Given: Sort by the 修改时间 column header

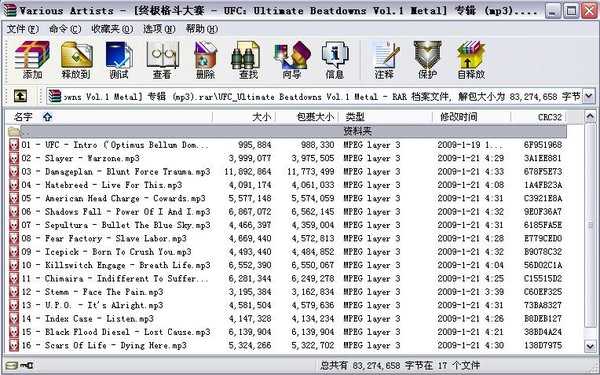Looking at the screenshot, I should [x=472, y=117].
